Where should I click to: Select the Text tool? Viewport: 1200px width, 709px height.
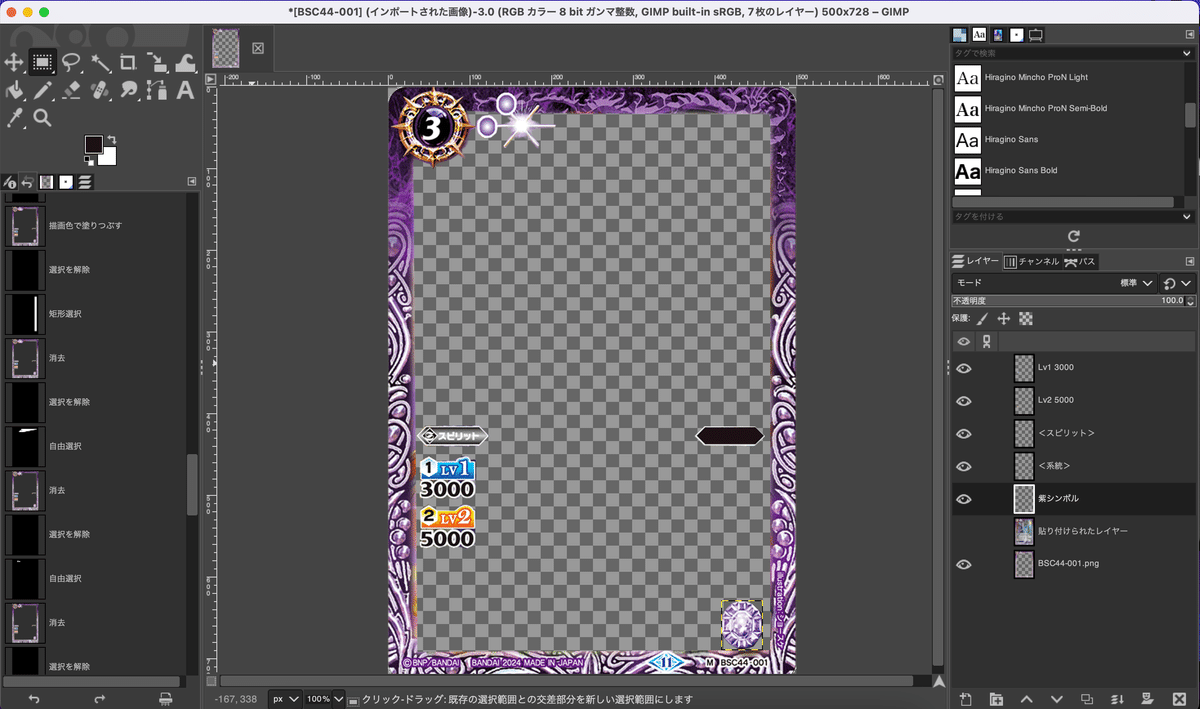tap(185, 90)
